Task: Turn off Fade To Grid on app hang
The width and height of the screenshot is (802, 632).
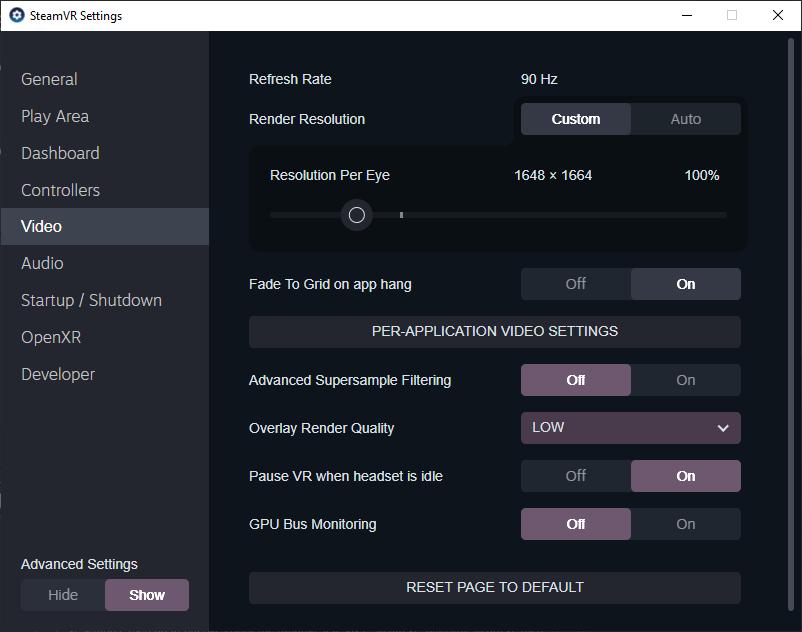Action: coord(576,284)
